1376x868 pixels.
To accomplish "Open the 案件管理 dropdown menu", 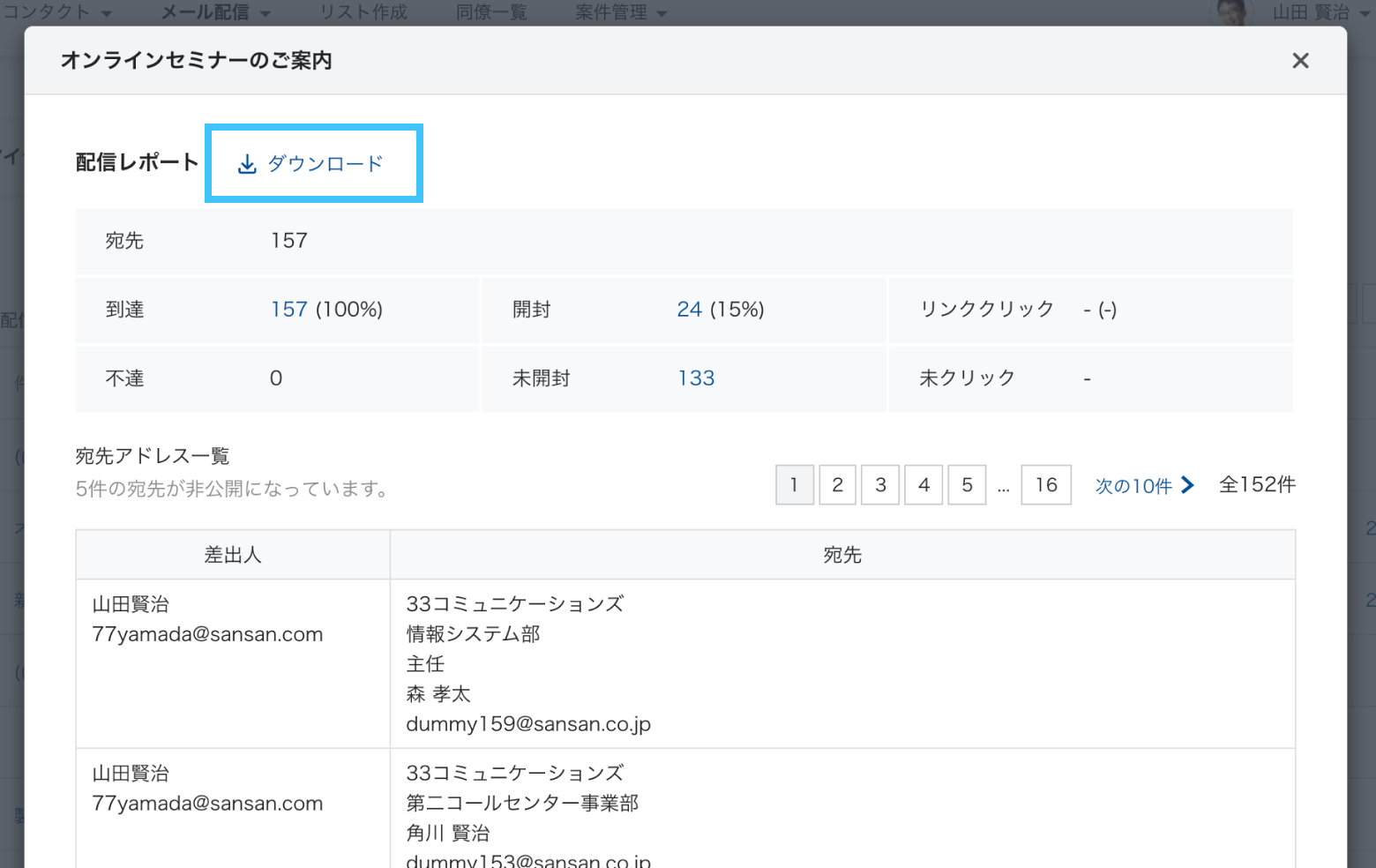I will 621,12.
